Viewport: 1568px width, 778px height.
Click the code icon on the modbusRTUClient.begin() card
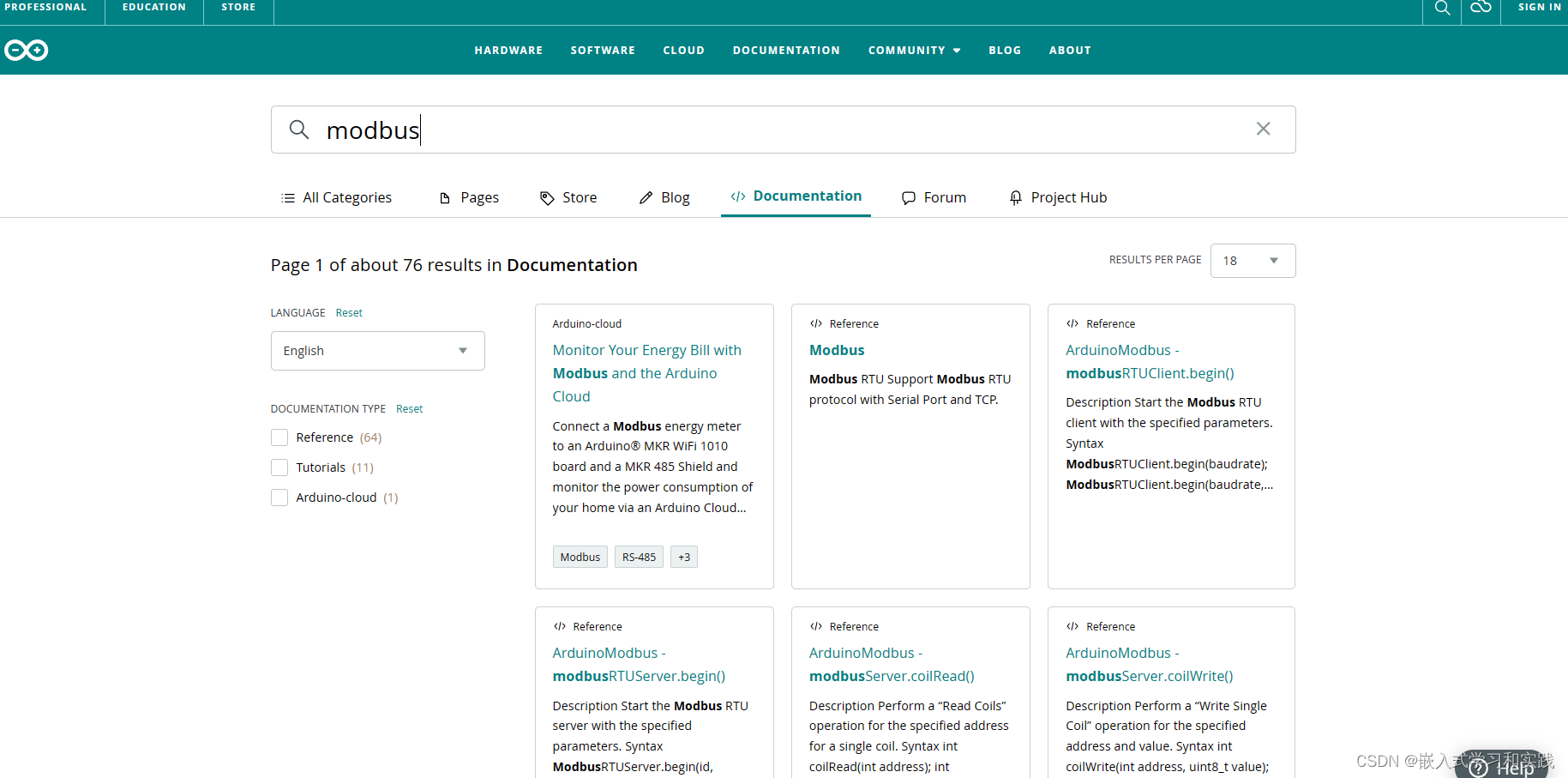click(x=1072, y=324)
